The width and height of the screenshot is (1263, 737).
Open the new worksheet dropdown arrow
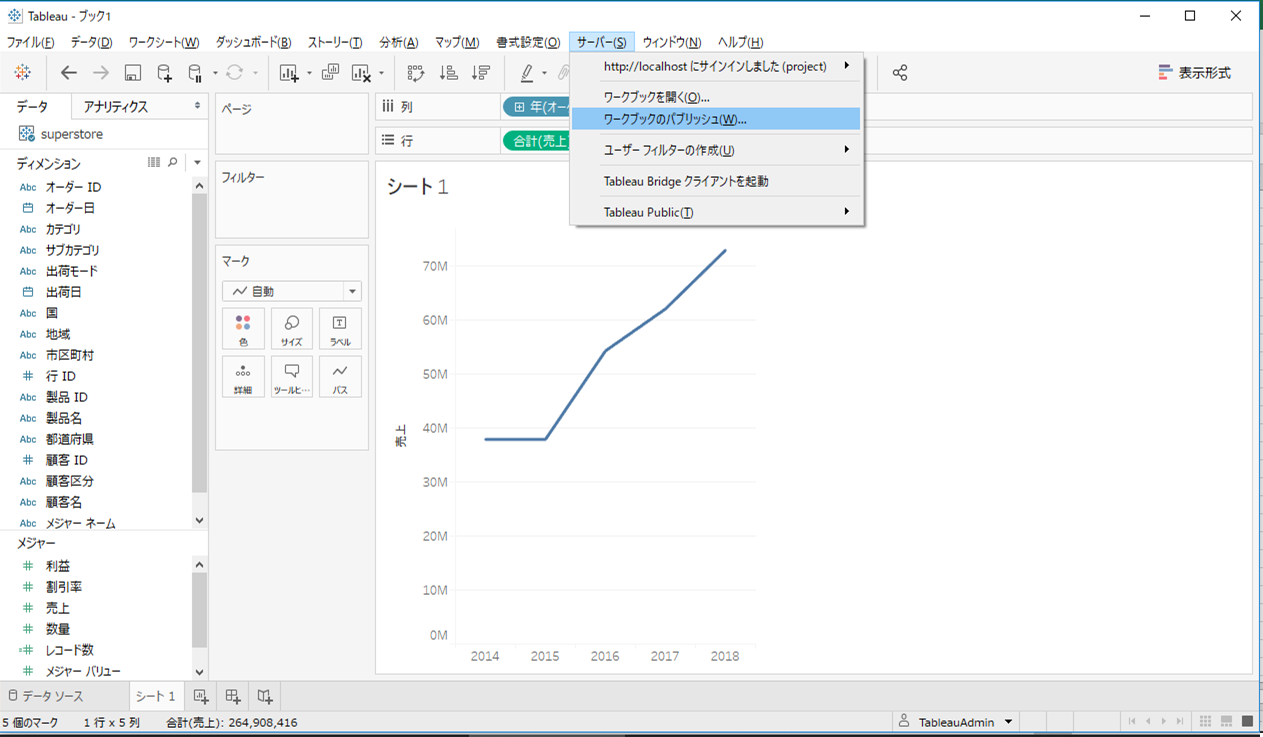point(309,72)
